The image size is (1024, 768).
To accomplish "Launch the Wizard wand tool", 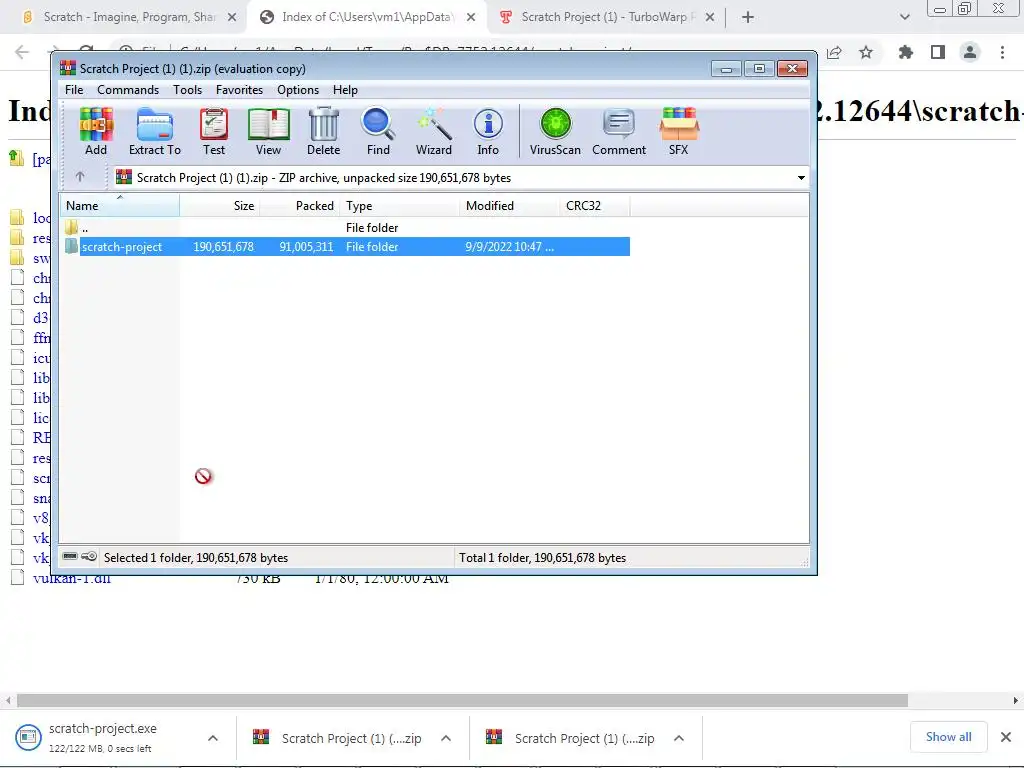I will coord(434,131).
